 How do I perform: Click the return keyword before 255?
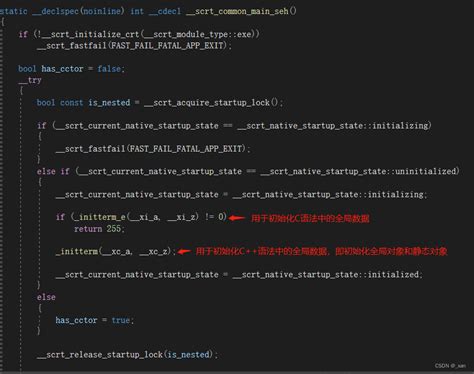coord(88,229)
